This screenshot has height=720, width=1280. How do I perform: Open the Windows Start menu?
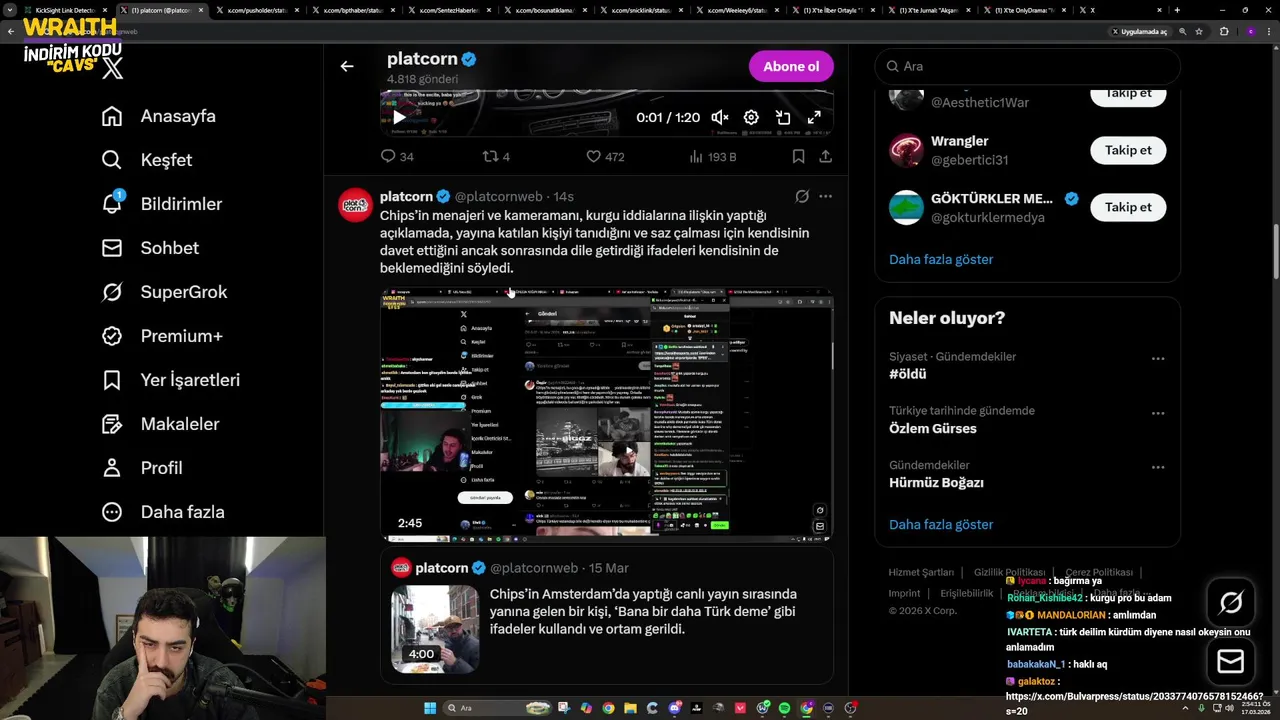click(x=430, y=708)
